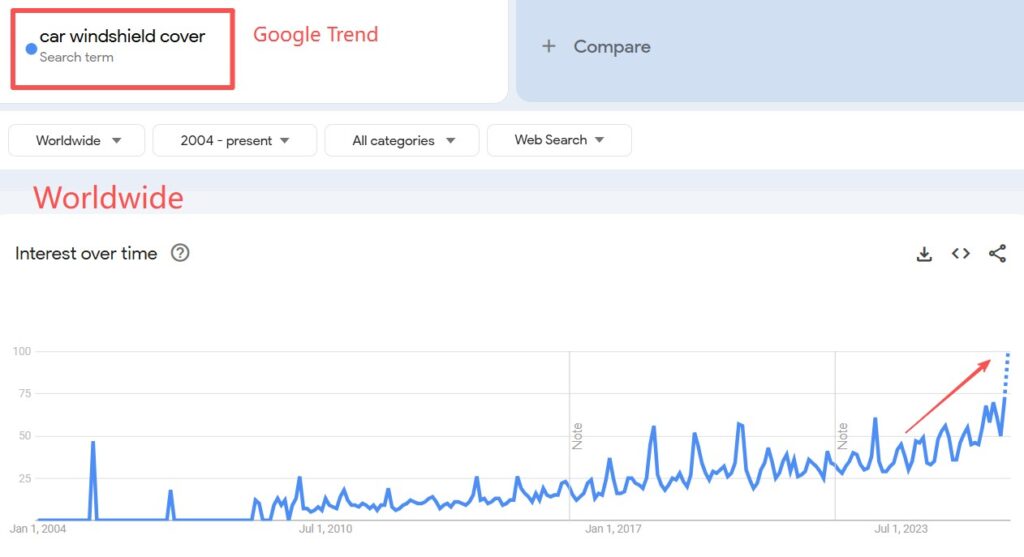Edit the car windshield cover search term

122,37
